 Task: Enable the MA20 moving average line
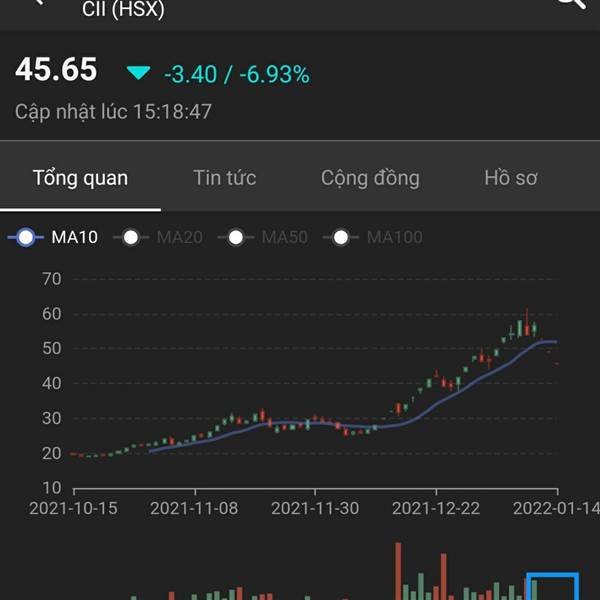pyautogui.click(x=158, y=237)
